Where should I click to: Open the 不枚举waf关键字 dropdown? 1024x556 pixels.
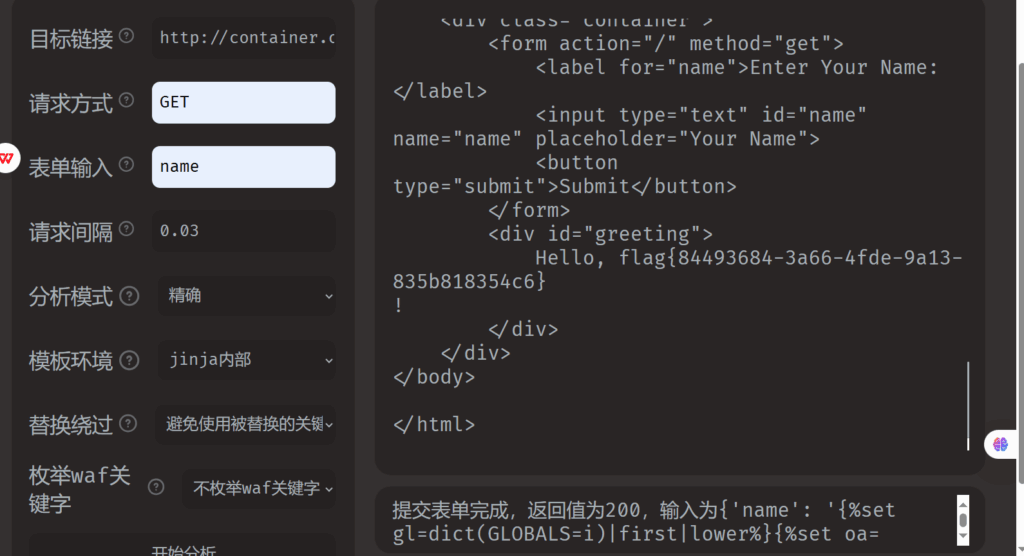pos(258,488)
